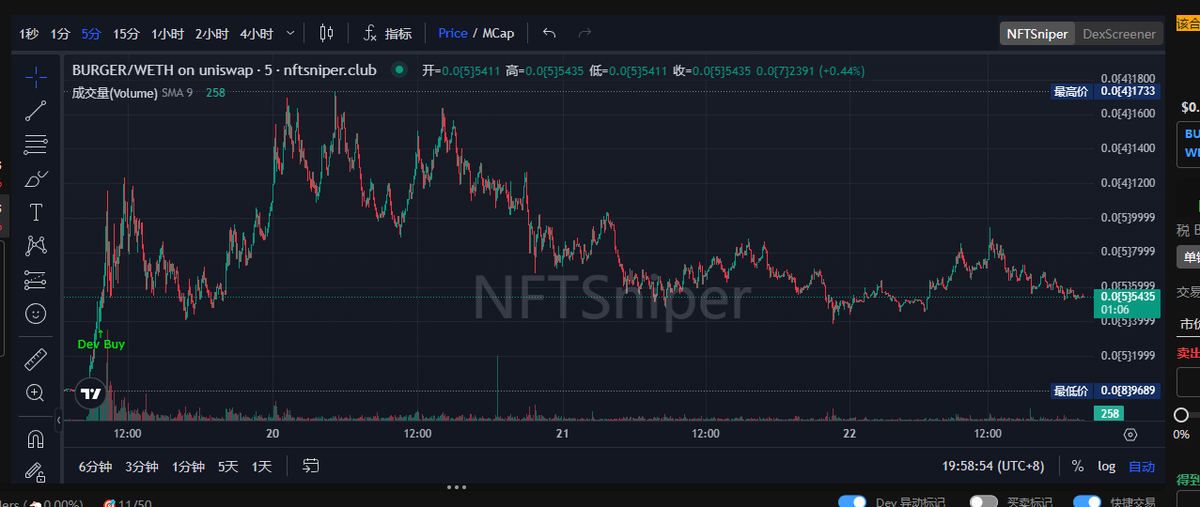The image size is (1200, 507).
Task: Switch to NFTSniper chart source
Action: (x=1038, y=34)
